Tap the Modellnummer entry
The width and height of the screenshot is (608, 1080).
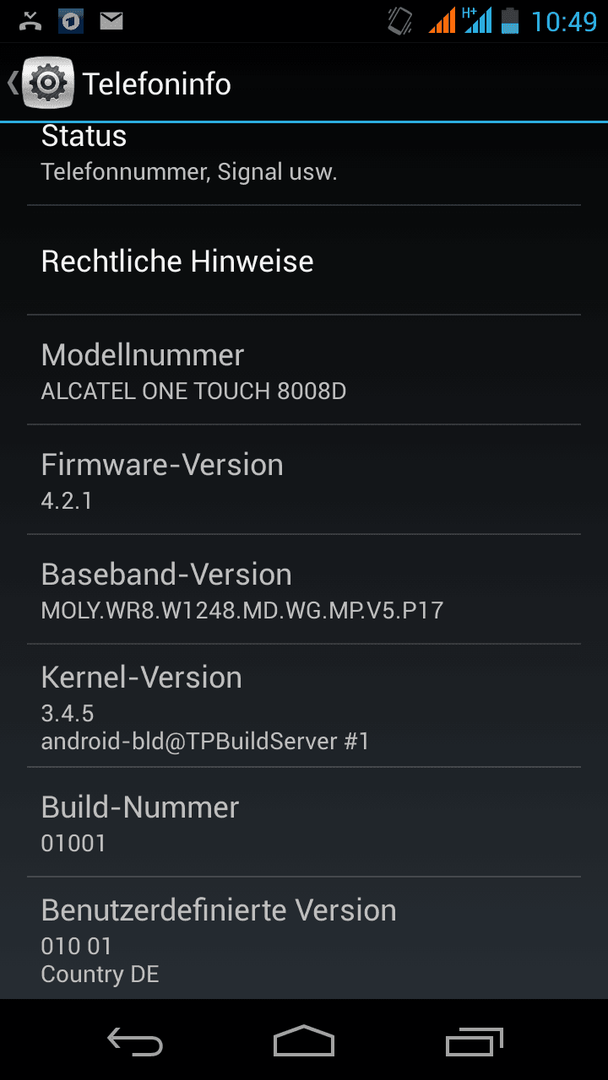(x=304, y=370)
